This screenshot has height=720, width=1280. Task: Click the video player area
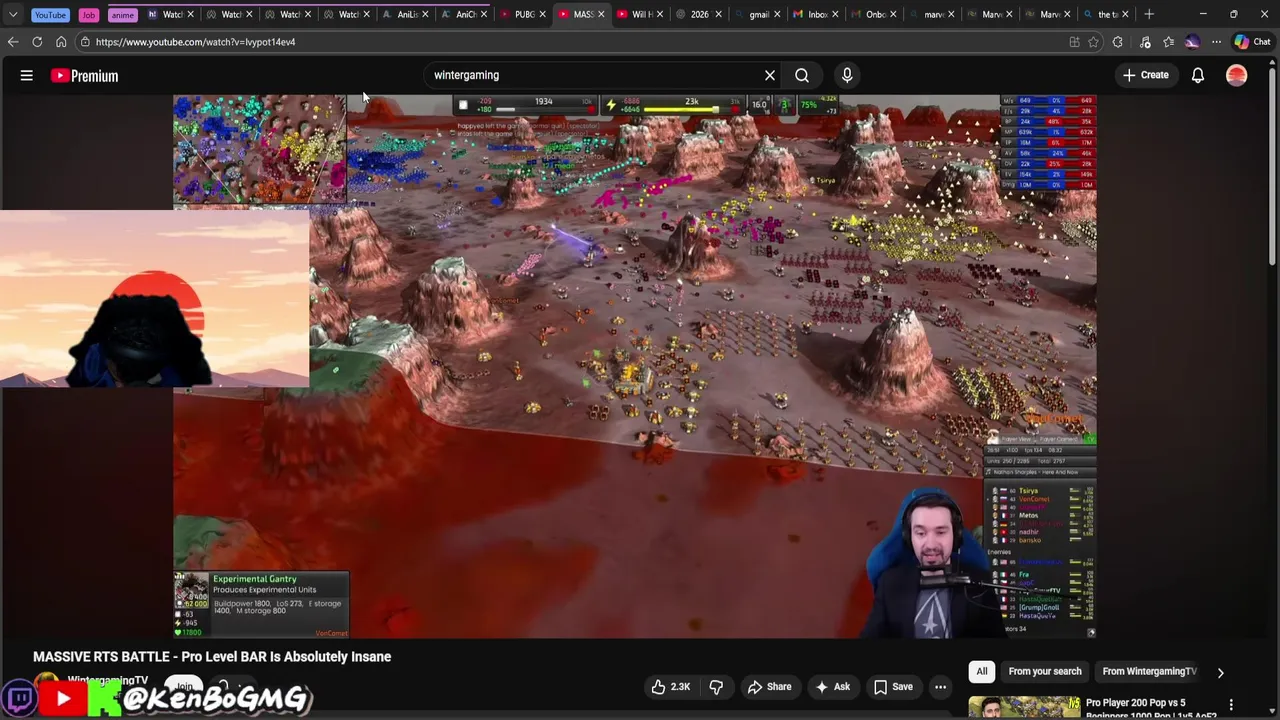[635, 366]
